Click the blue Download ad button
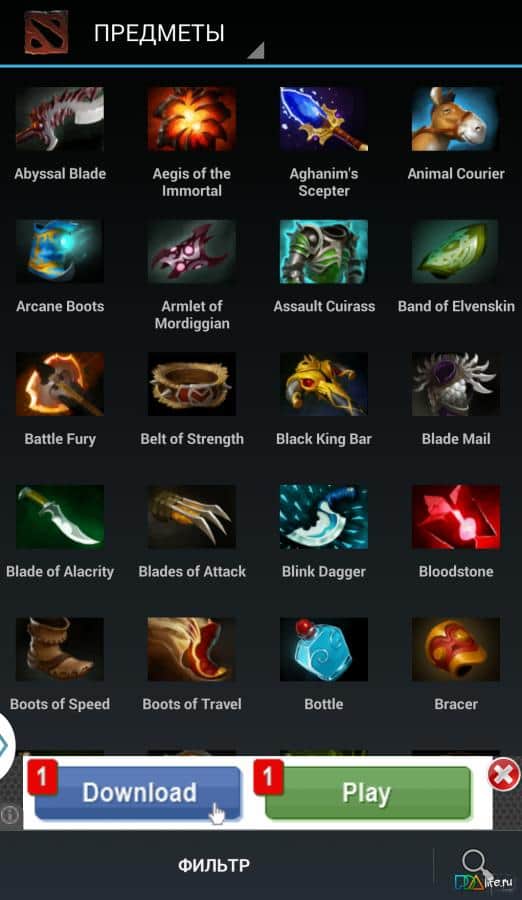The height and width of the screenshot is (900, 522). [x=138, y=793]
